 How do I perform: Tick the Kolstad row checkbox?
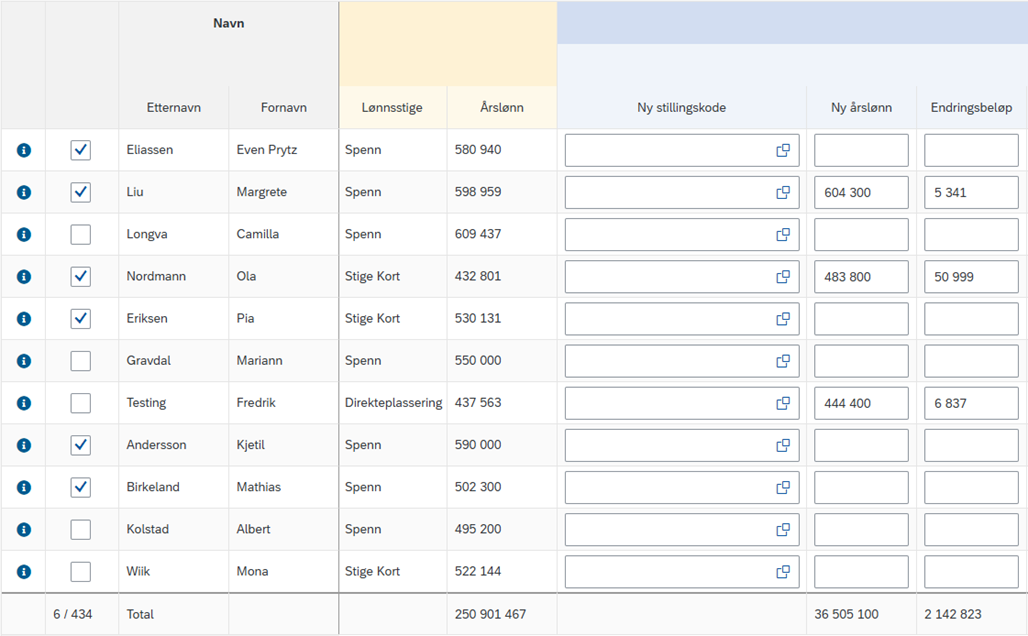(81, 529)
